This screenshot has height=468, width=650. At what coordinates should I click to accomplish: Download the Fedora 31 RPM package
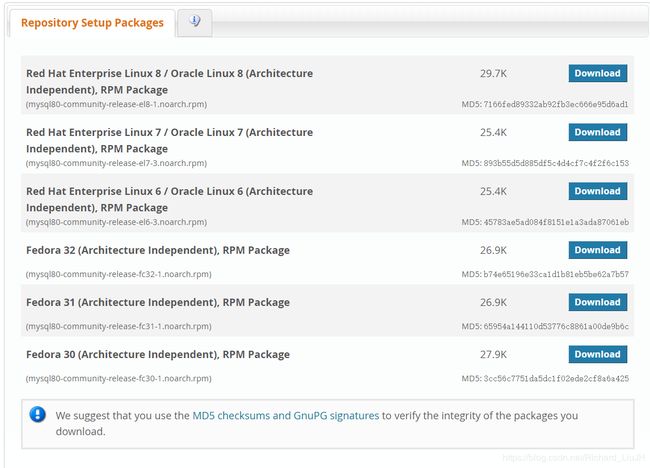click(597, 302)
